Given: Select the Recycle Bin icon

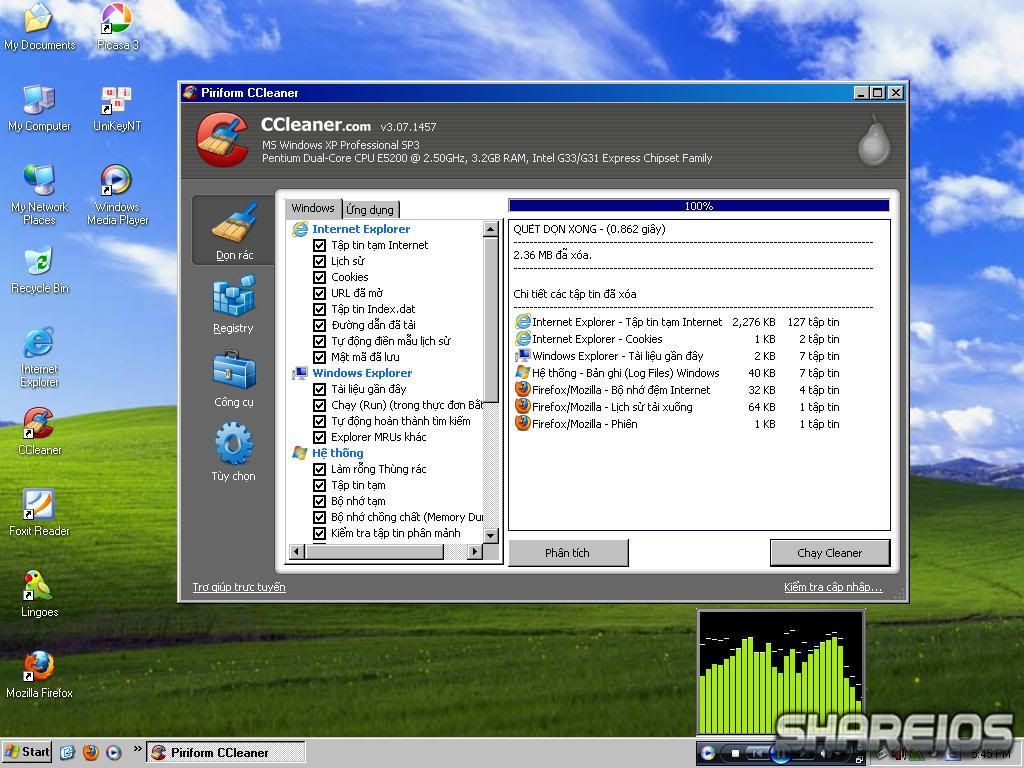Looking at the screenshot, I should [x=39, y=270].
